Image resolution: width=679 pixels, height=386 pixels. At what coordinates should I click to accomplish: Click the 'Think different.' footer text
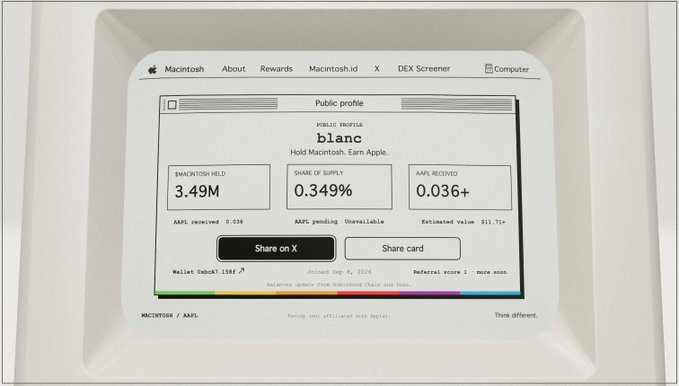[x=516, y=315]
